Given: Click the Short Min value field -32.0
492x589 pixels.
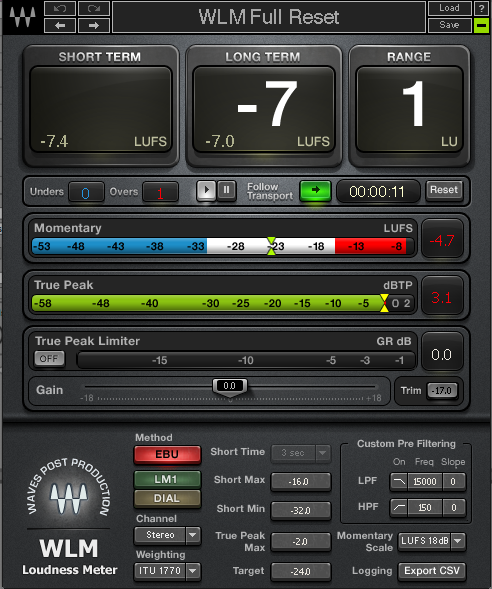Looking at the screenshot, I should 301,510.
